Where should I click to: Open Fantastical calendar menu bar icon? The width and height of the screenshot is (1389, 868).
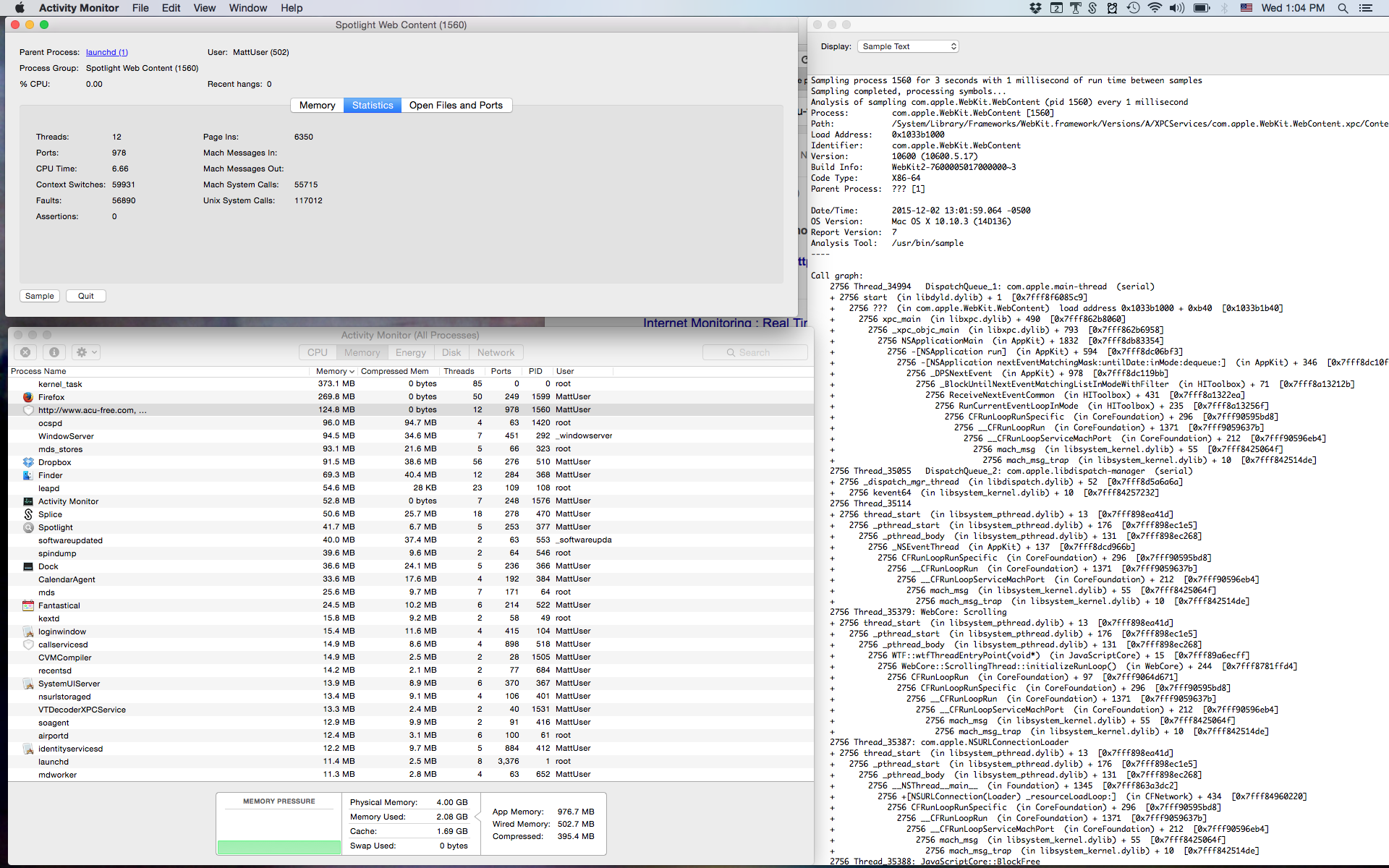(1056, 8)
